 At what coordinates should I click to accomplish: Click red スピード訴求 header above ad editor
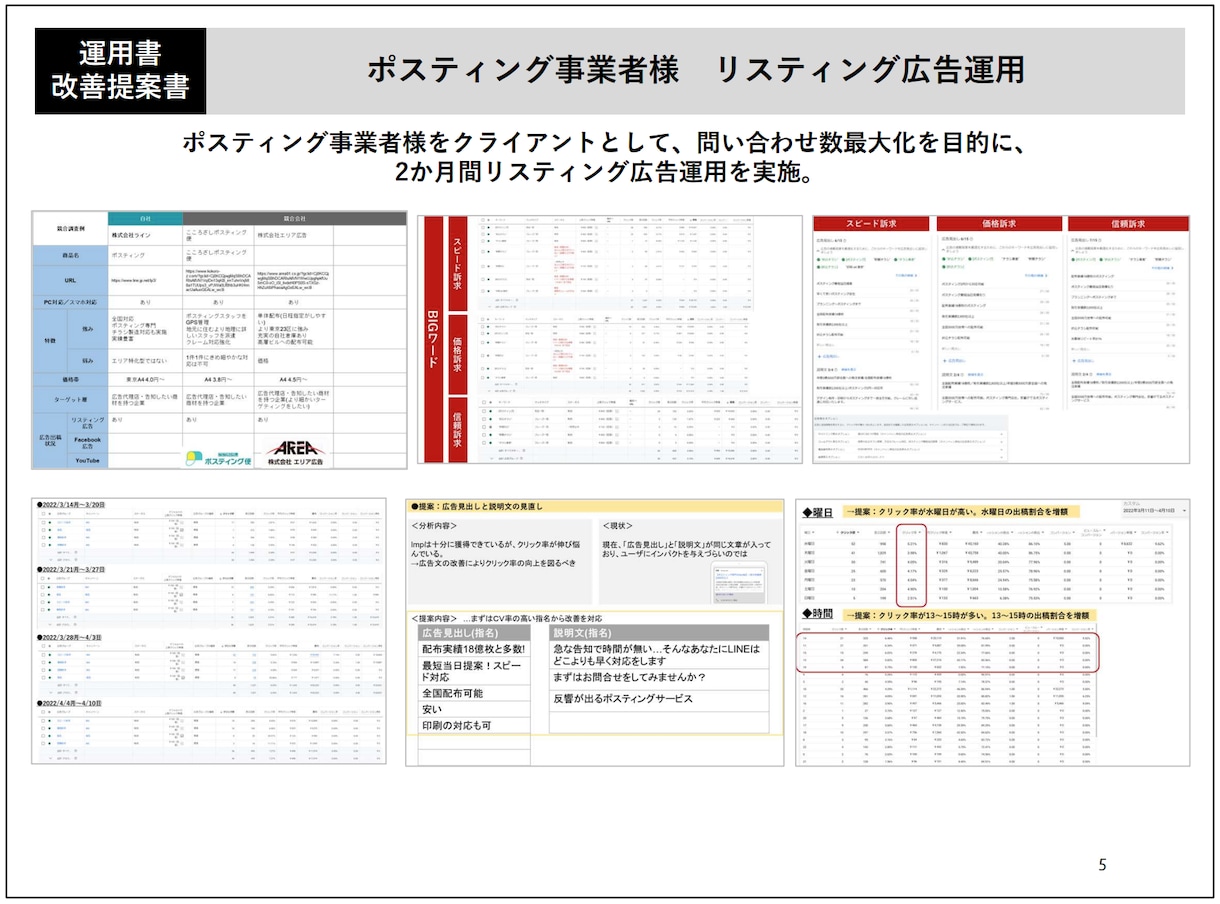click(x=869, y=224)
